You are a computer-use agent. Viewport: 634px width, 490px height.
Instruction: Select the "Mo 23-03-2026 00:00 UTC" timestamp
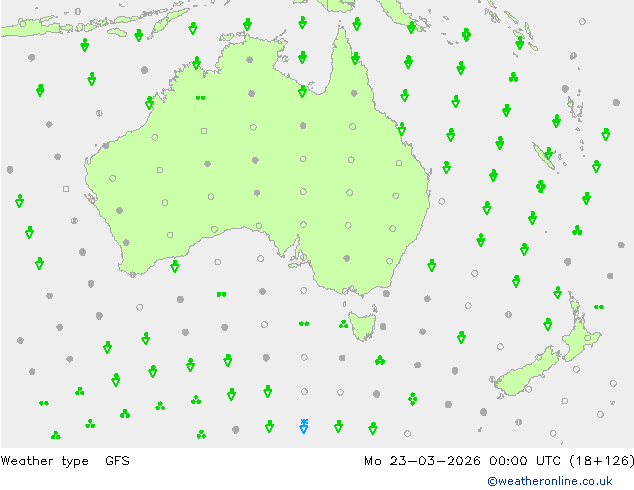point(462,460)
